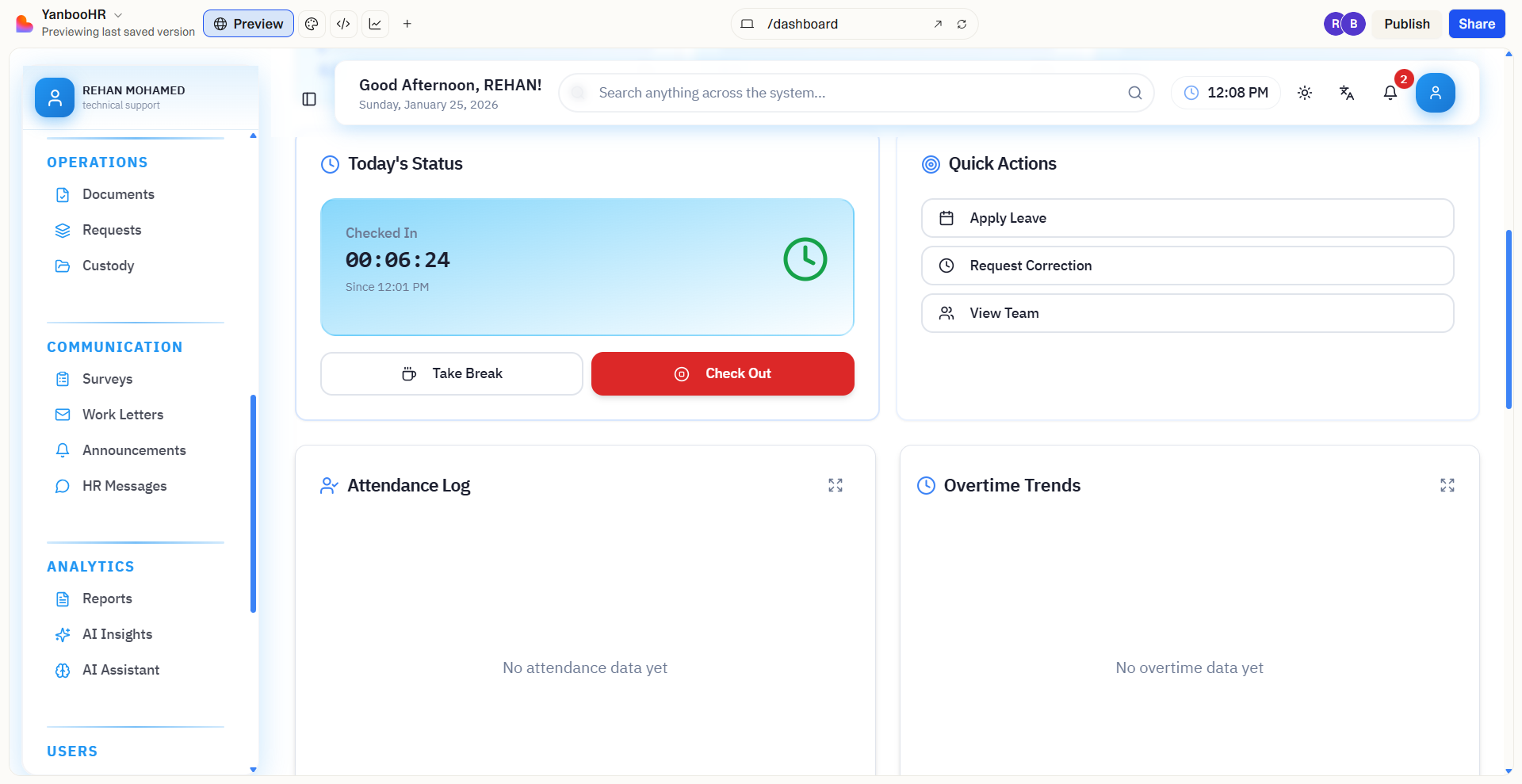Toggle the Preview mode button
Viewport: 1522px width, 784px height.
click(x=248, y=24)
